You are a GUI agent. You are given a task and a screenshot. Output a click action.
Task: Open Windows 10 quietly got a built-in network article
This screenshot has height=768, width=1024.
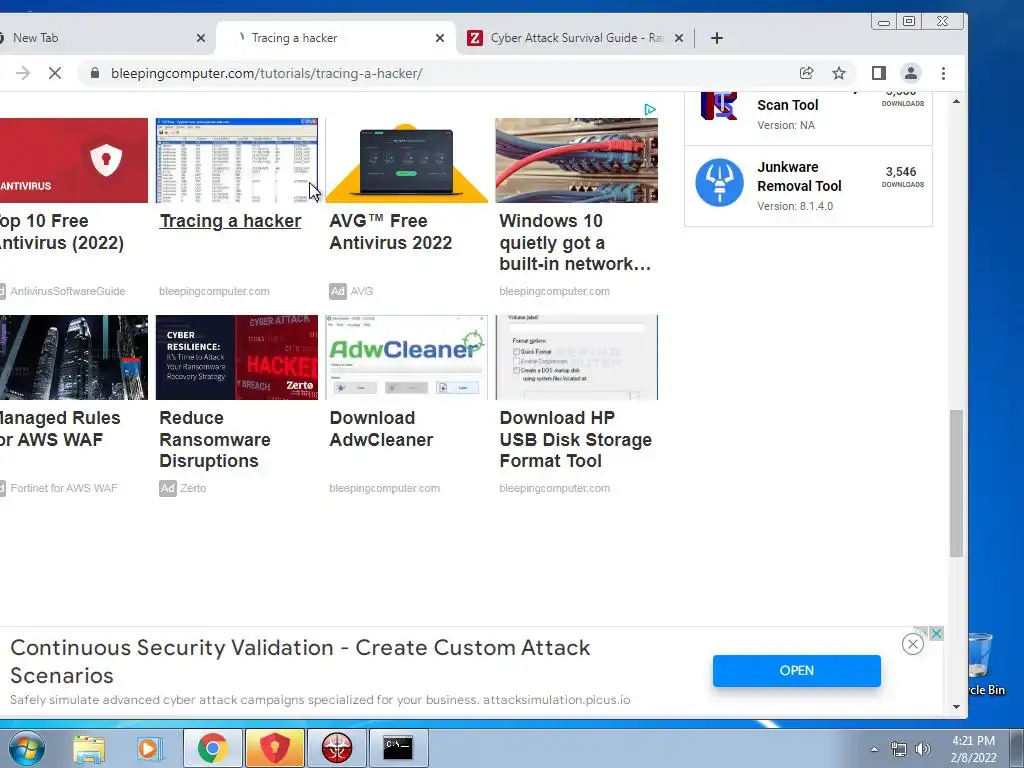pyautogui.click(x=575, y=242)
